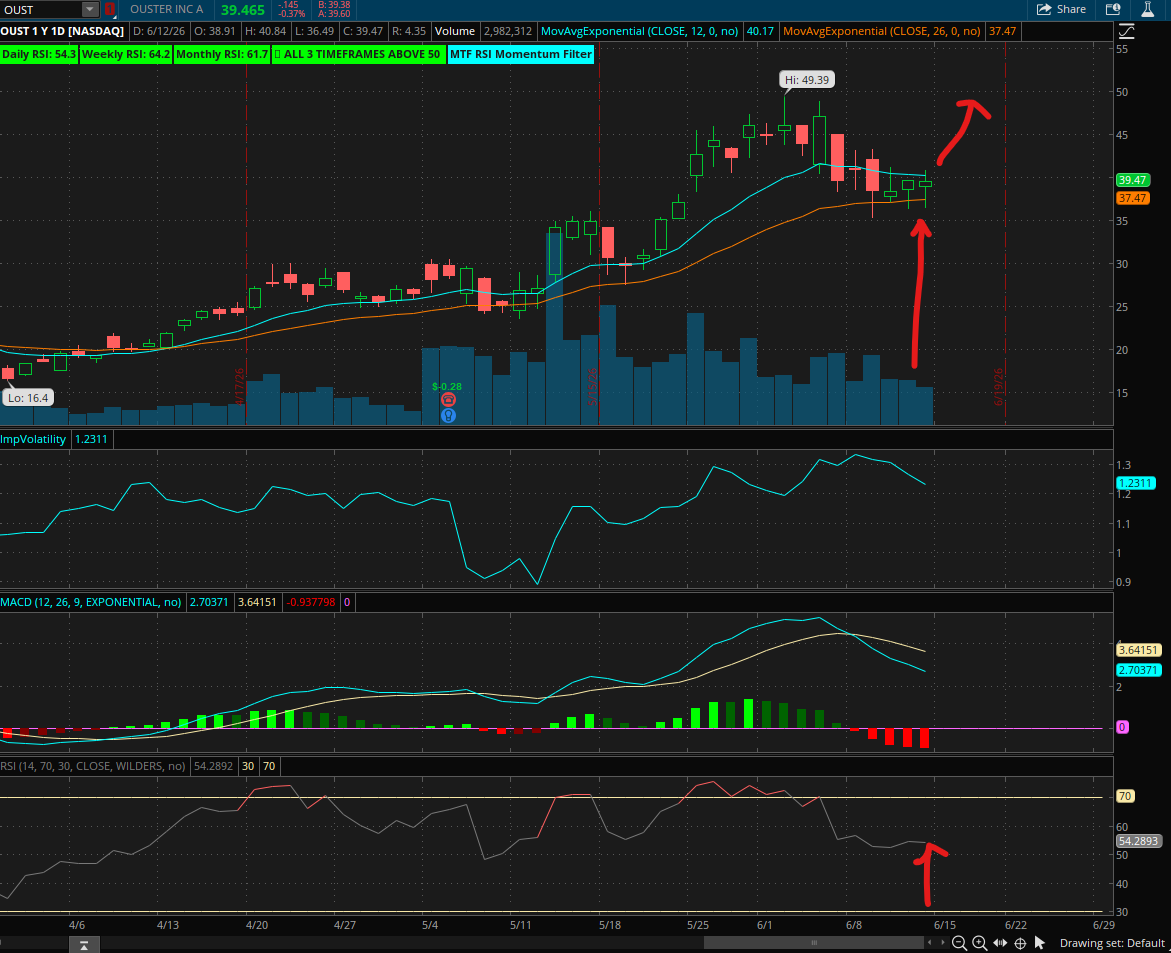
Task: Click the Share button
Action: [1061, 10]
